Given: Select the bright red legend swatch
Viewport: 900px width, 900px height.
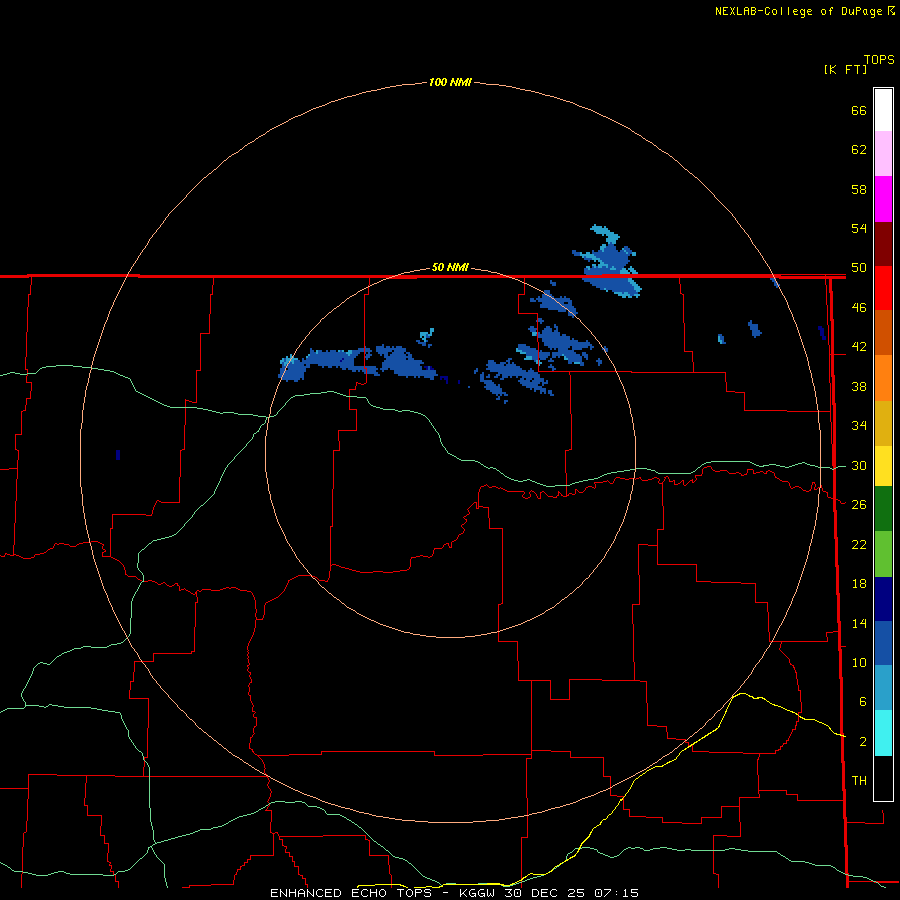Looking at the screenshot, I should (x=883, y=289).
